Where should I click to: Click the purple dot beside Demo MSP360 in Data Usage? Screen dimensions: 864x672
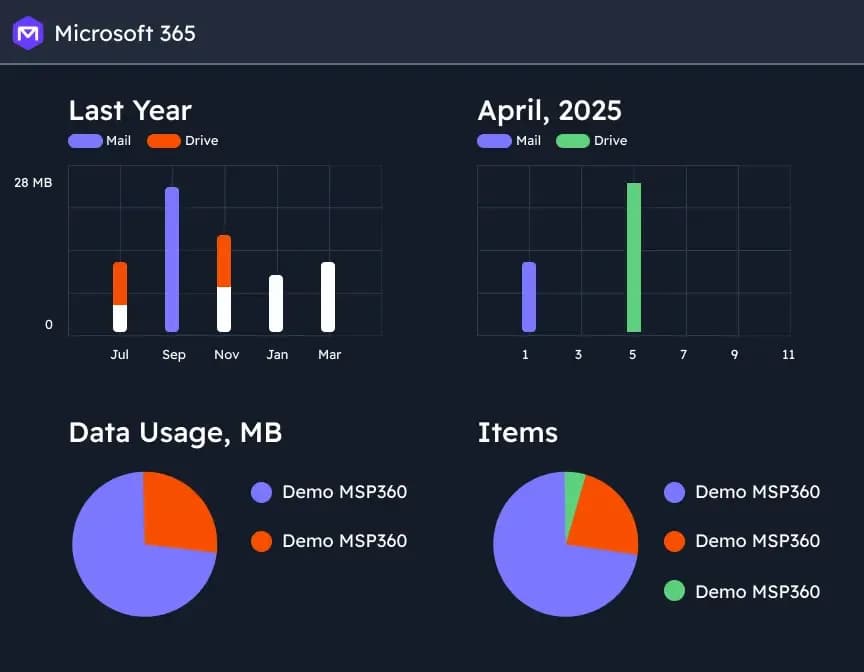[261, 492]
